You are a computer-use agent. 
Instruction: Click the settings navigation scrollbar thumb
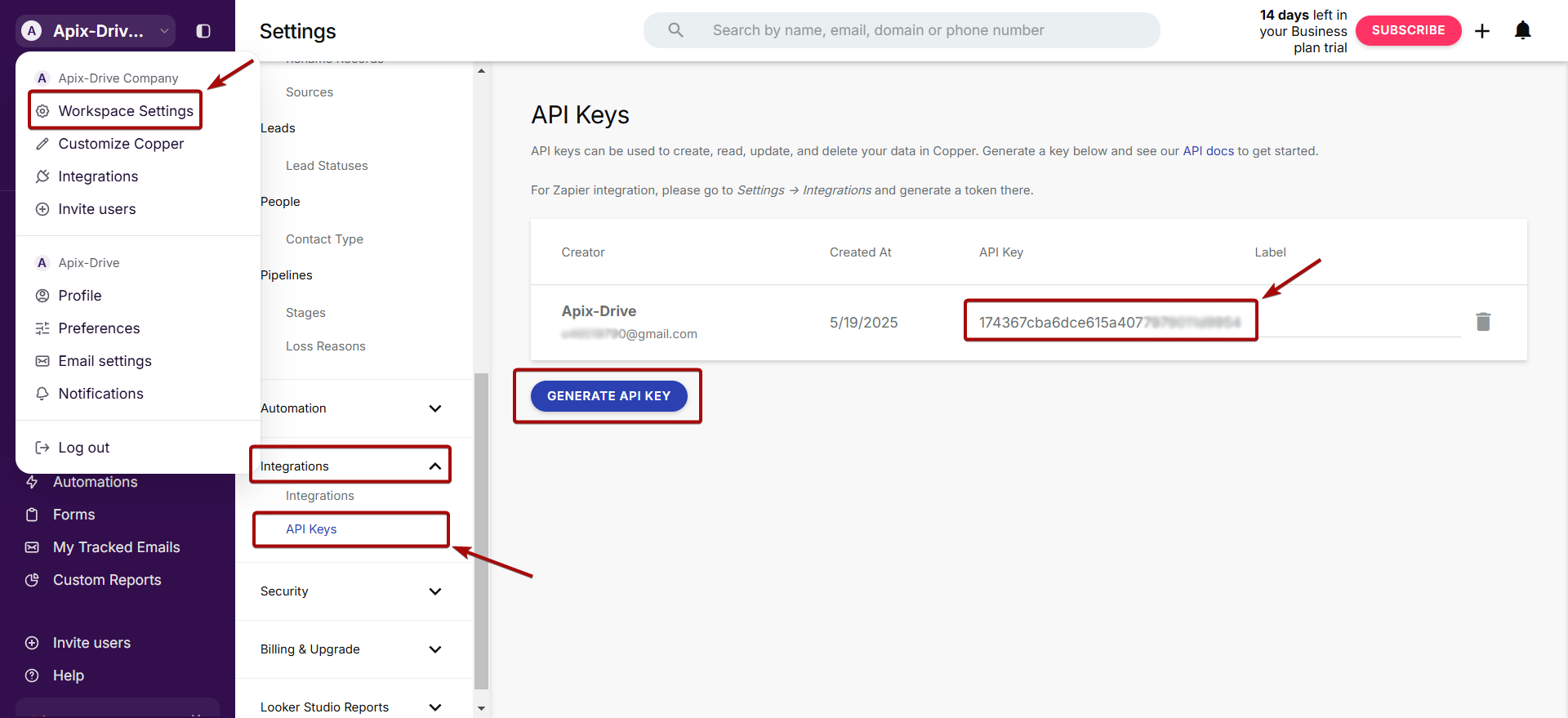481,531
